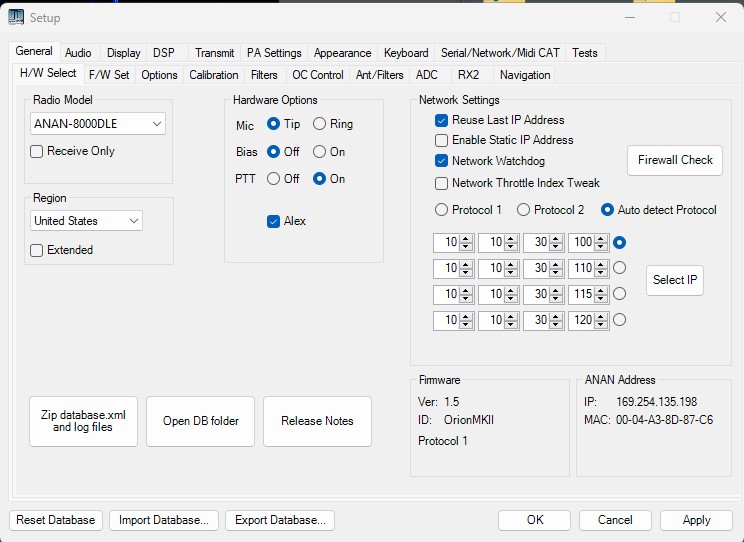Click Import Database button
The height and width of the screenshot is (542, 744).
[164, 520]
